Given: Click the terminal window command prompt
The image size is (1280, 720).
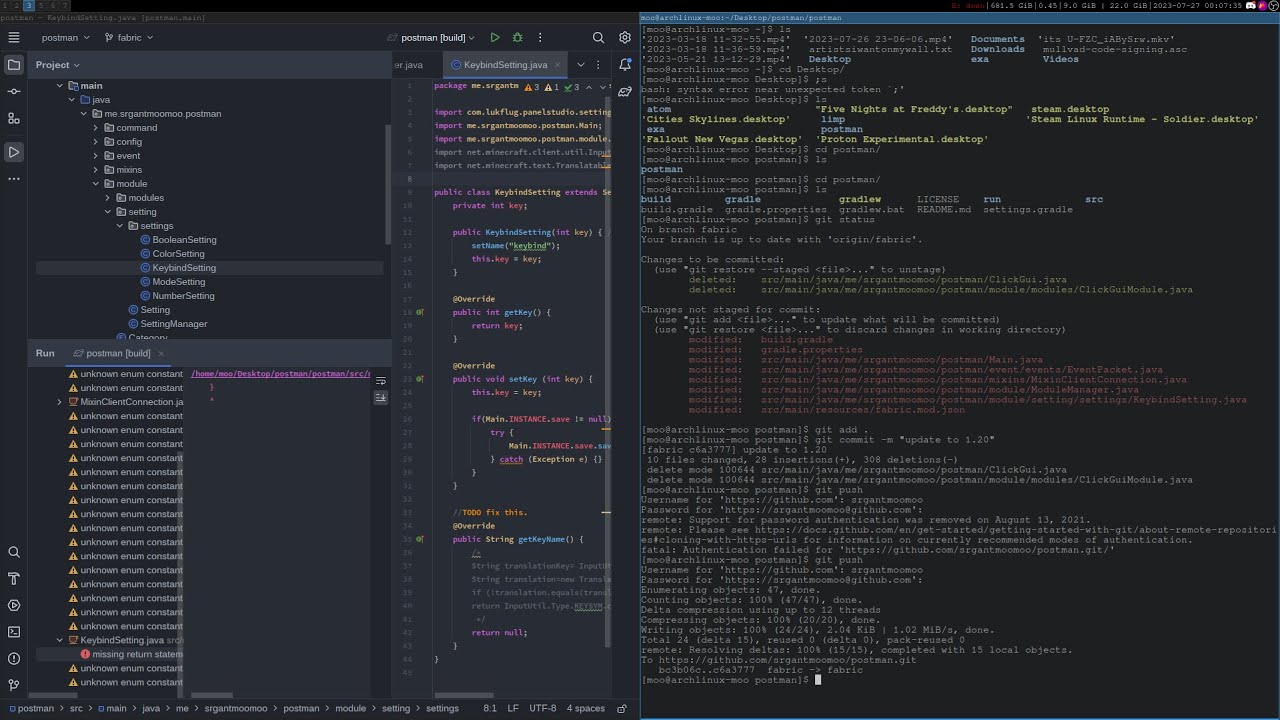Looking at the screenshot, I should 729,680.
